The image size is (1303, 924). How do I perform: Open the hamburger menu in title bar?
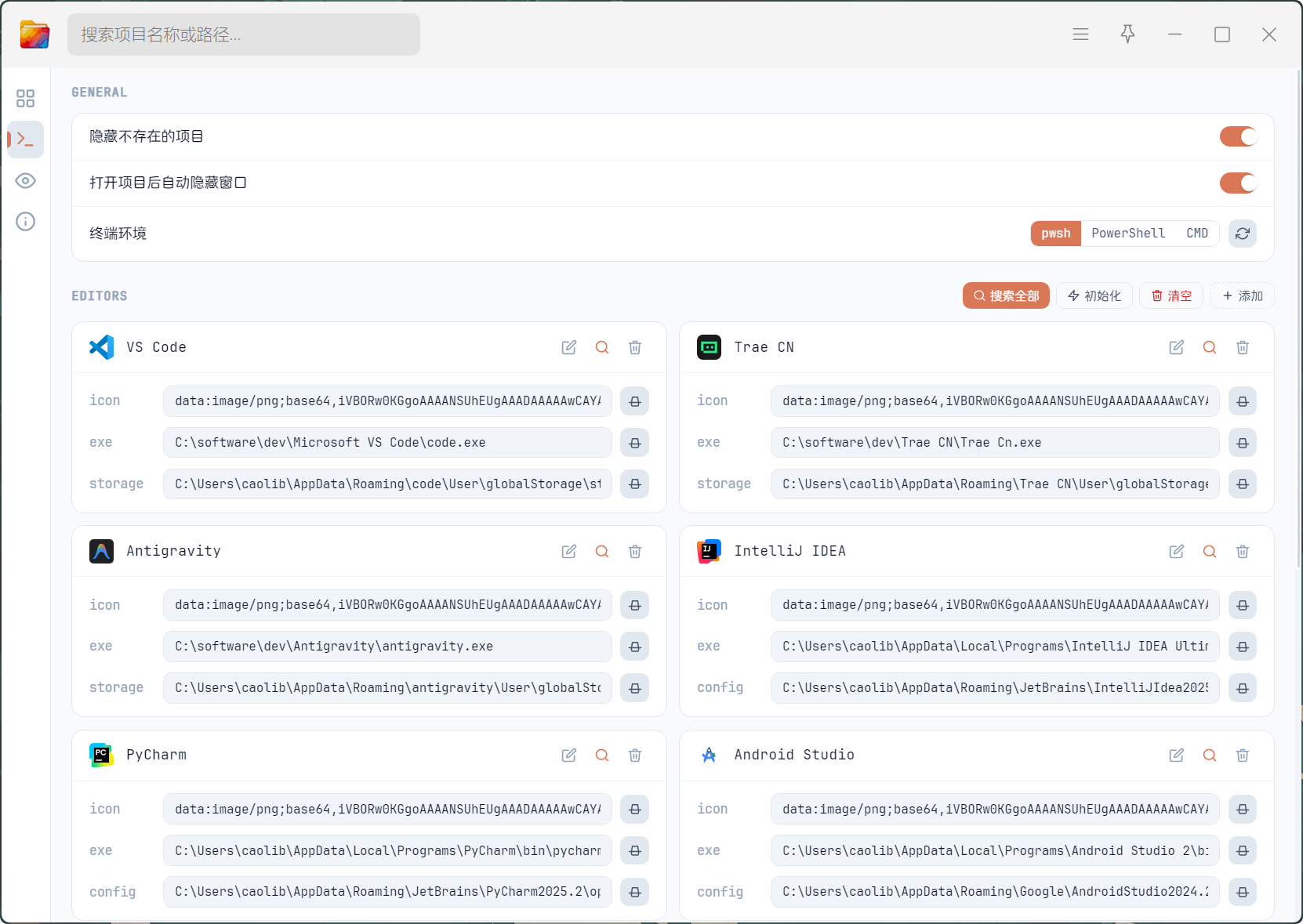[x=1080, y=34]
